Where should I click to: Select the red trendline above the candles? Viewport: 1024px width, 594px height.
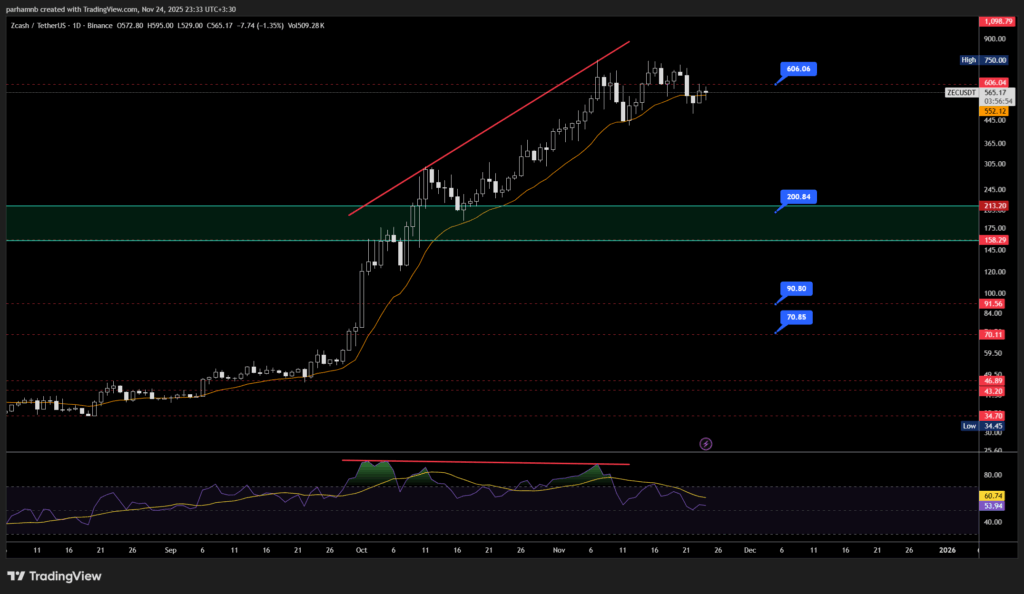(490, 127)
